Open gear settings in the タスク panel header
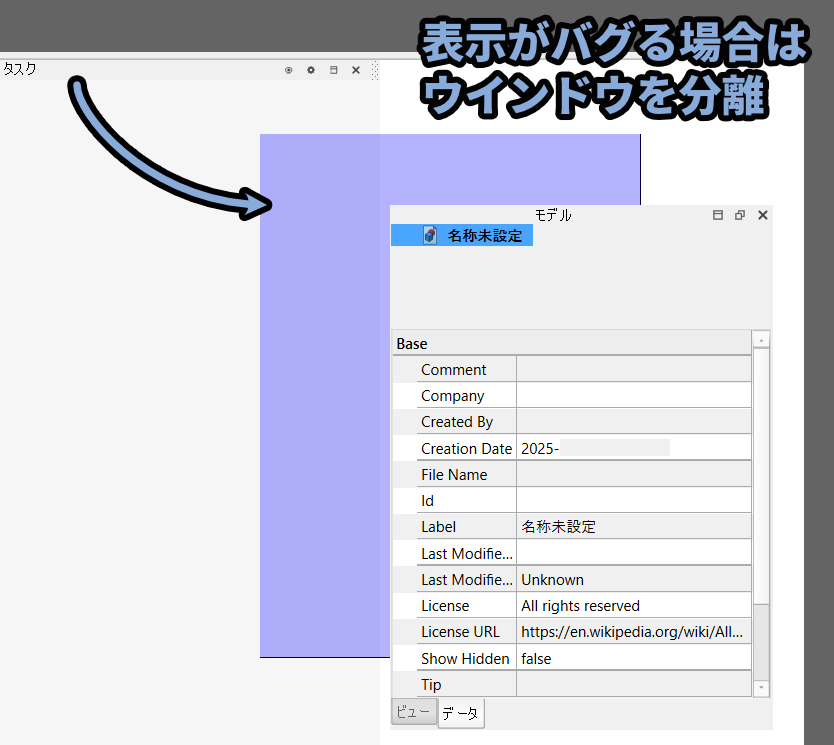 click(x=311, y=70)
